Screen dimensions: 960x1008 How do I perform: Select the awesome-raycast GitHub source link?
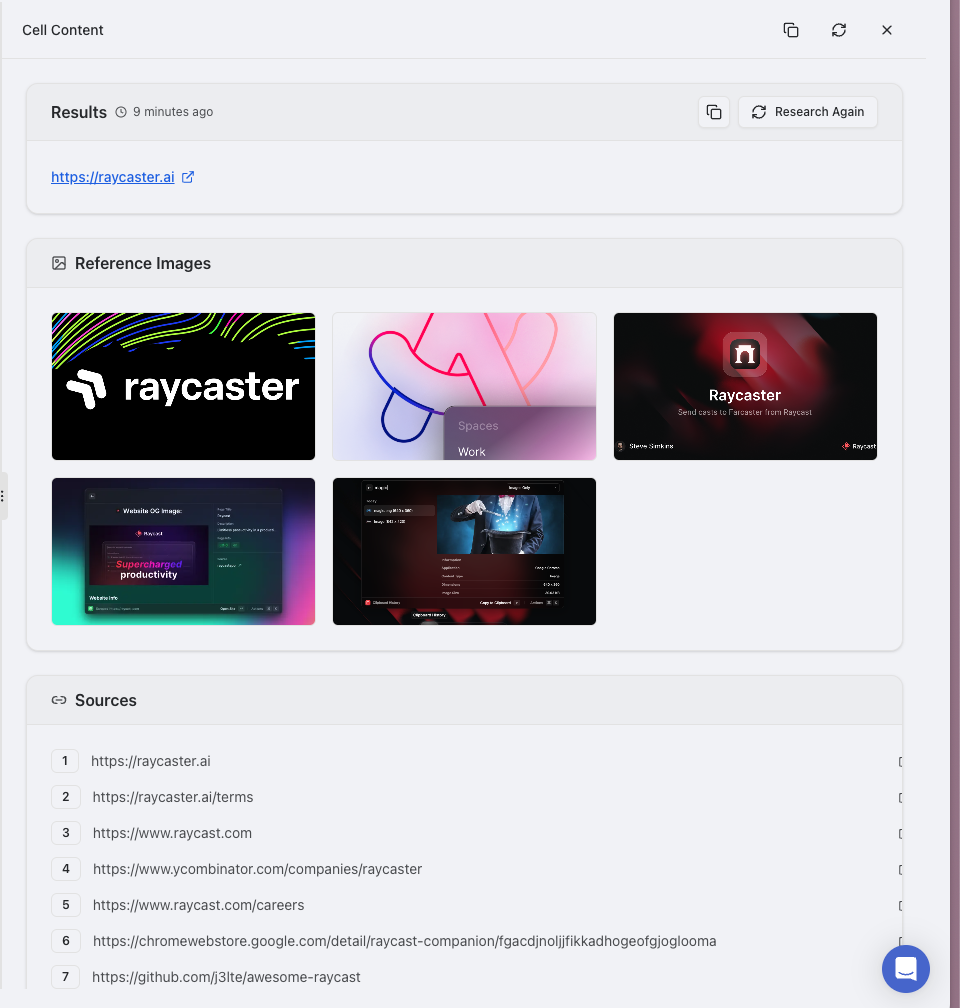tap(226, 977)
